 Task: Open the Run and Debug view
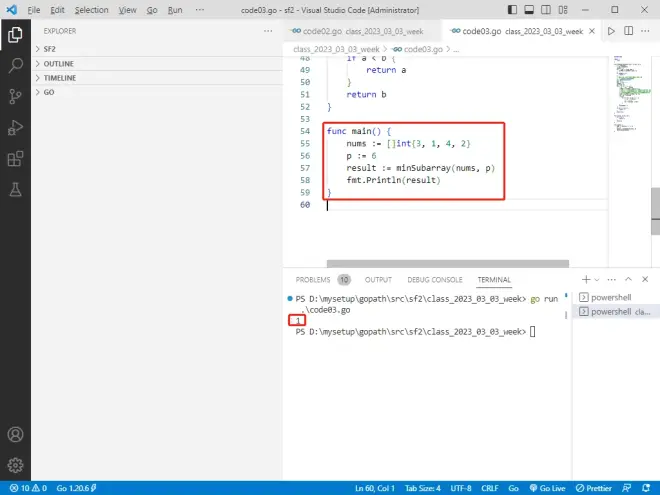point(15,127)
